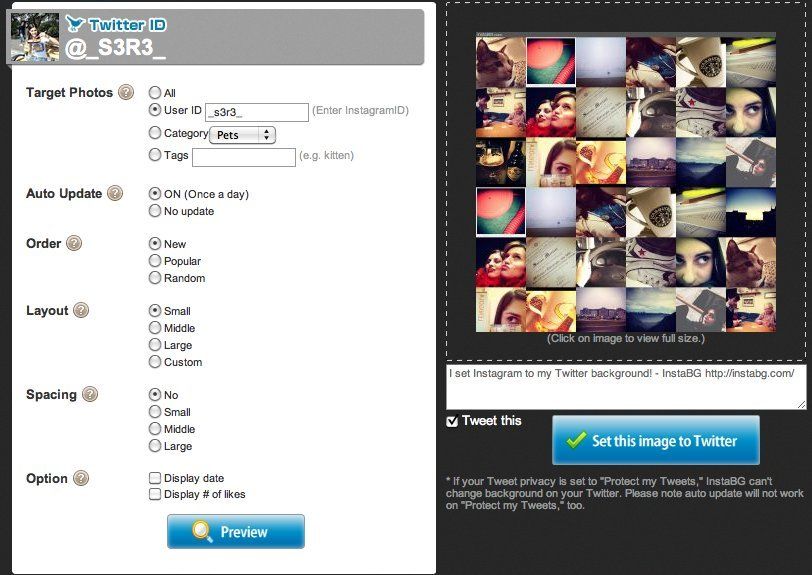
Task: Click the help icon beside Target Photos
Action: (126, 92)
